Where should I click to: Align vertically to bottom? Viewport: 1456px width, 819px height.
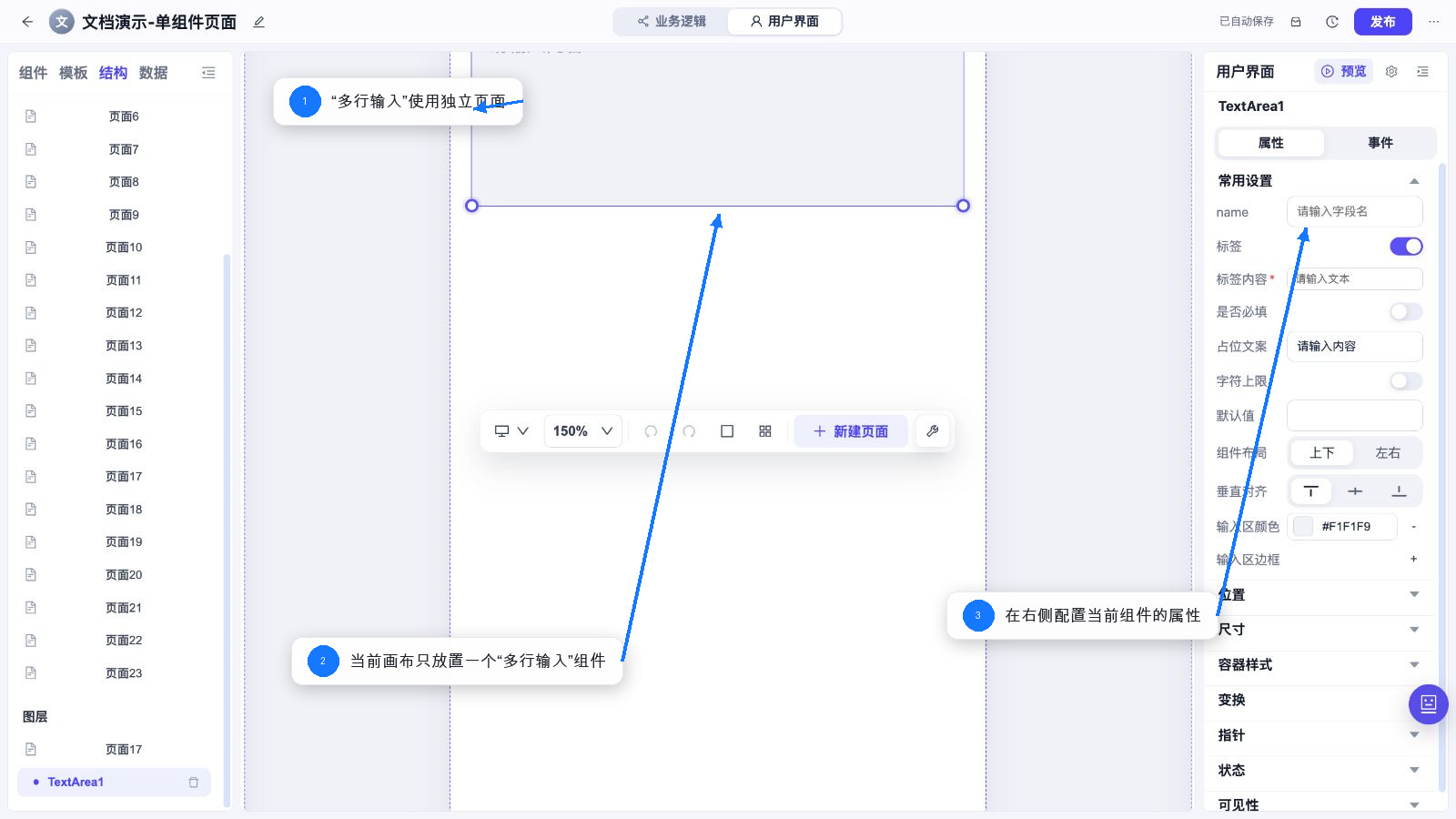click(x=1400, y=491)
